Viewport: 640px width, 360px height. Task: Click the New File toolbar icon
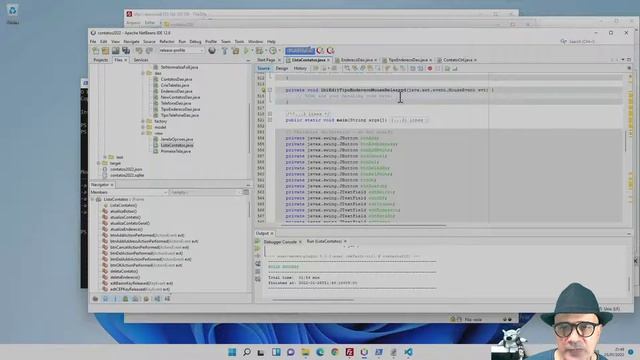(x=96, y=51)
